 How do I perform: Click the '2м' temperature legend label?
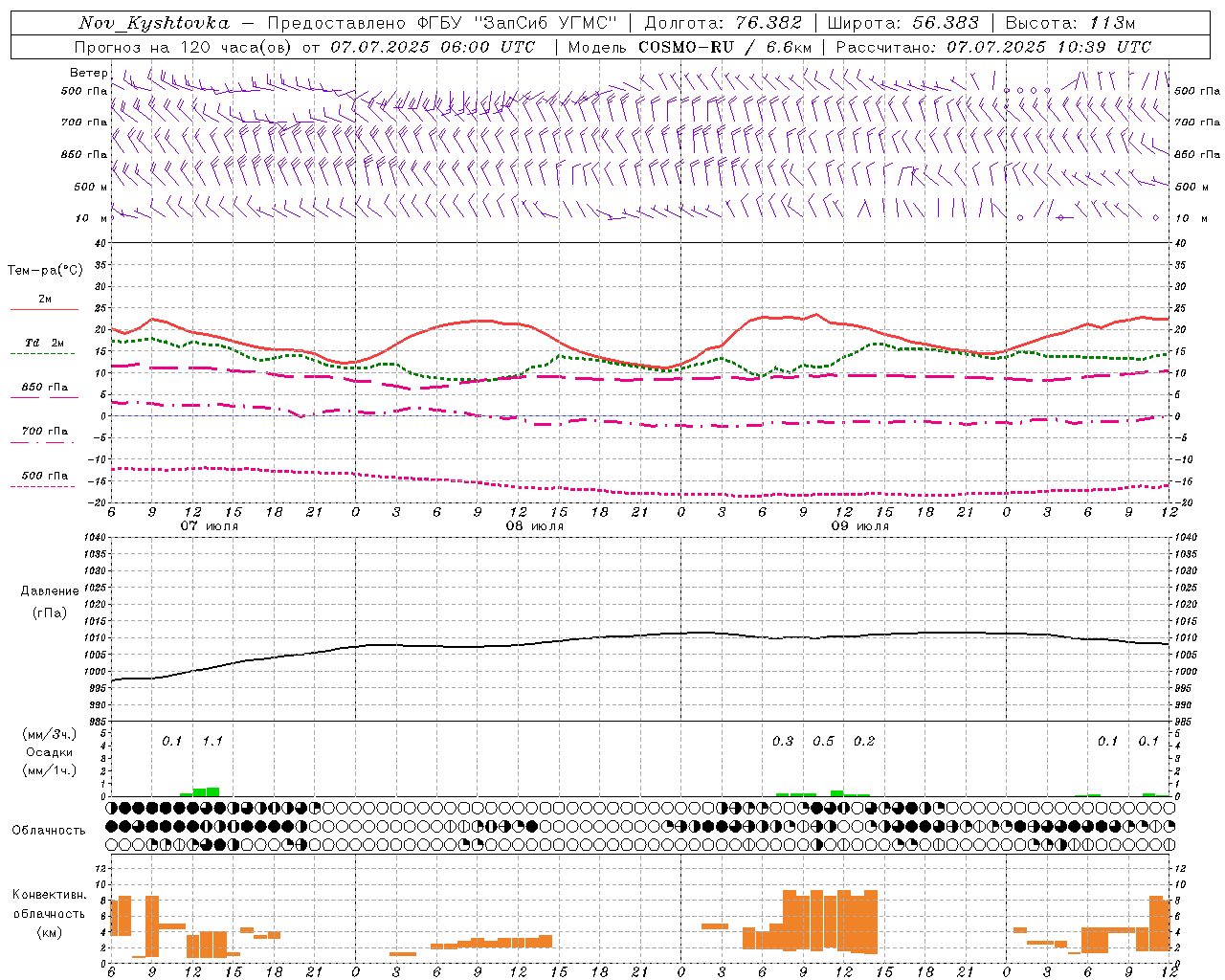point(45,300)
